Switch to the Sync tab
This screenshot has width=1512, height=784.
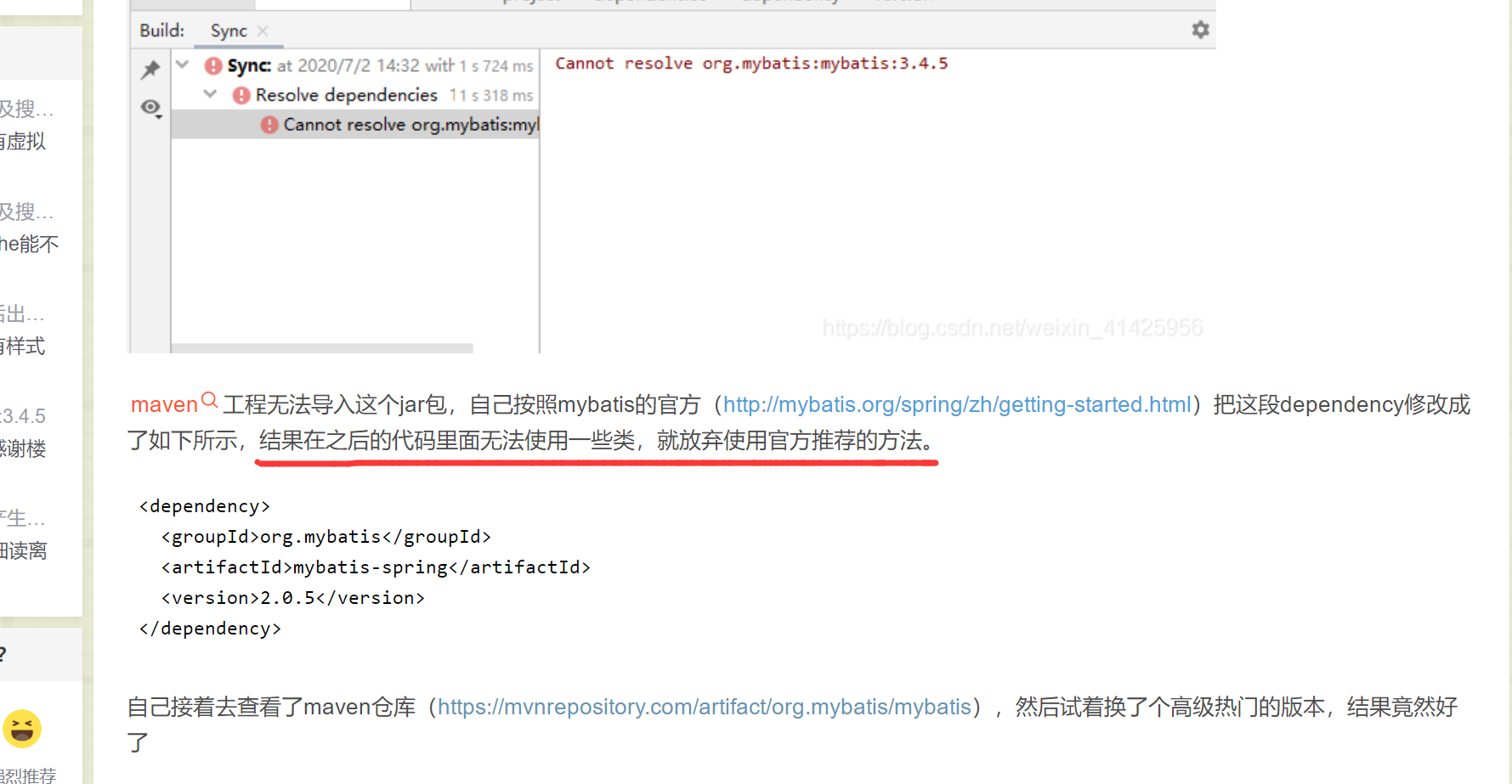(x=228, y=31)
